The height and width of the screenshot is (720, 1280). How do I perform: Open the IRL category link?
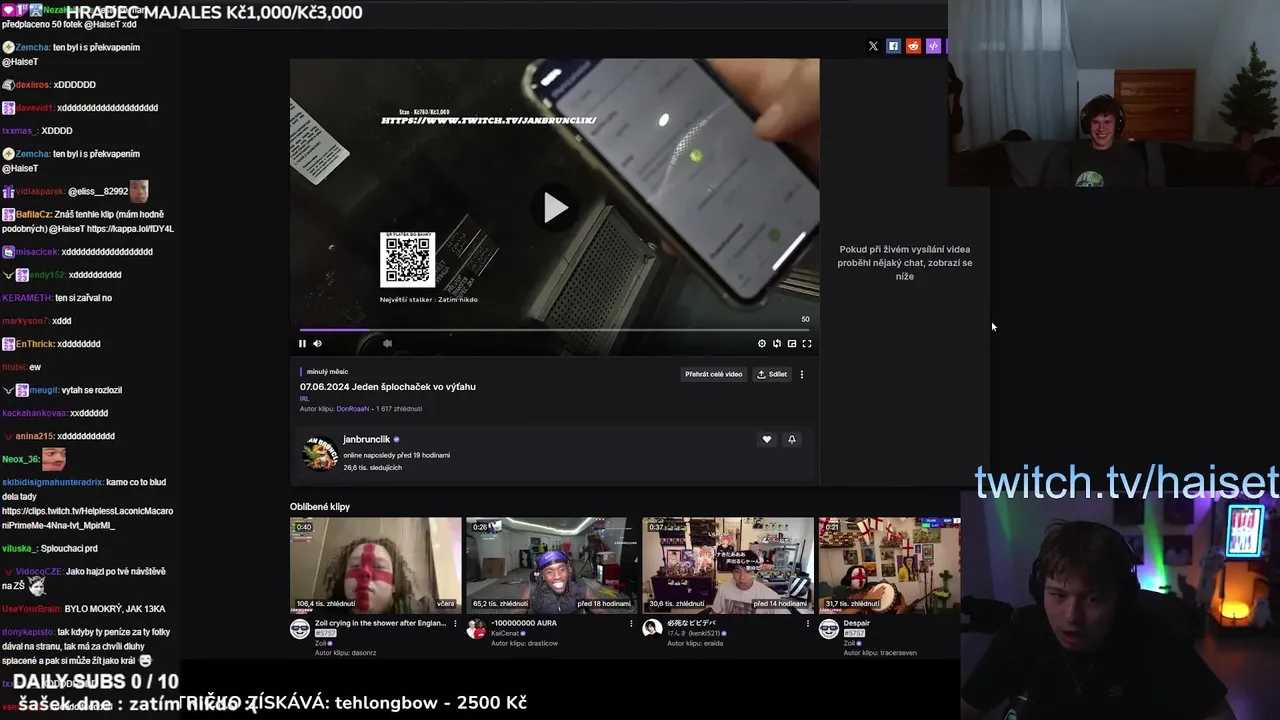click(304, 398)
